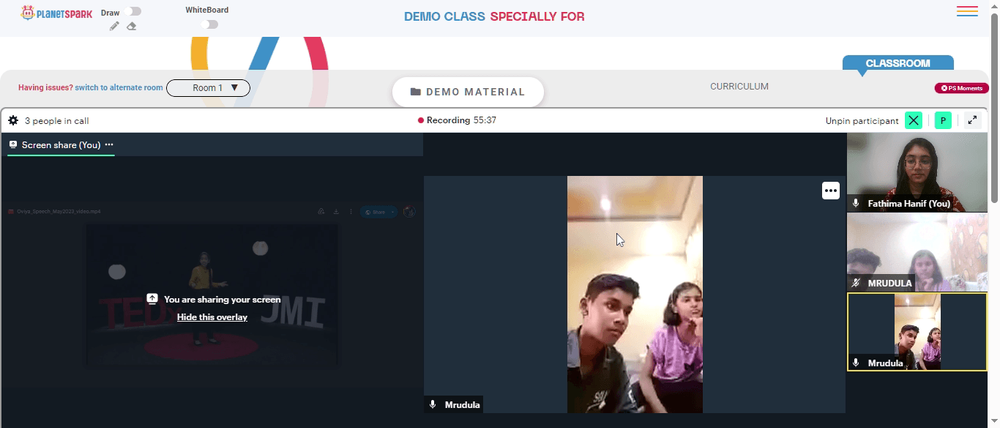Click microphone icon on pinned Mrudula label

pyautogui.click(x=432, y=404)
